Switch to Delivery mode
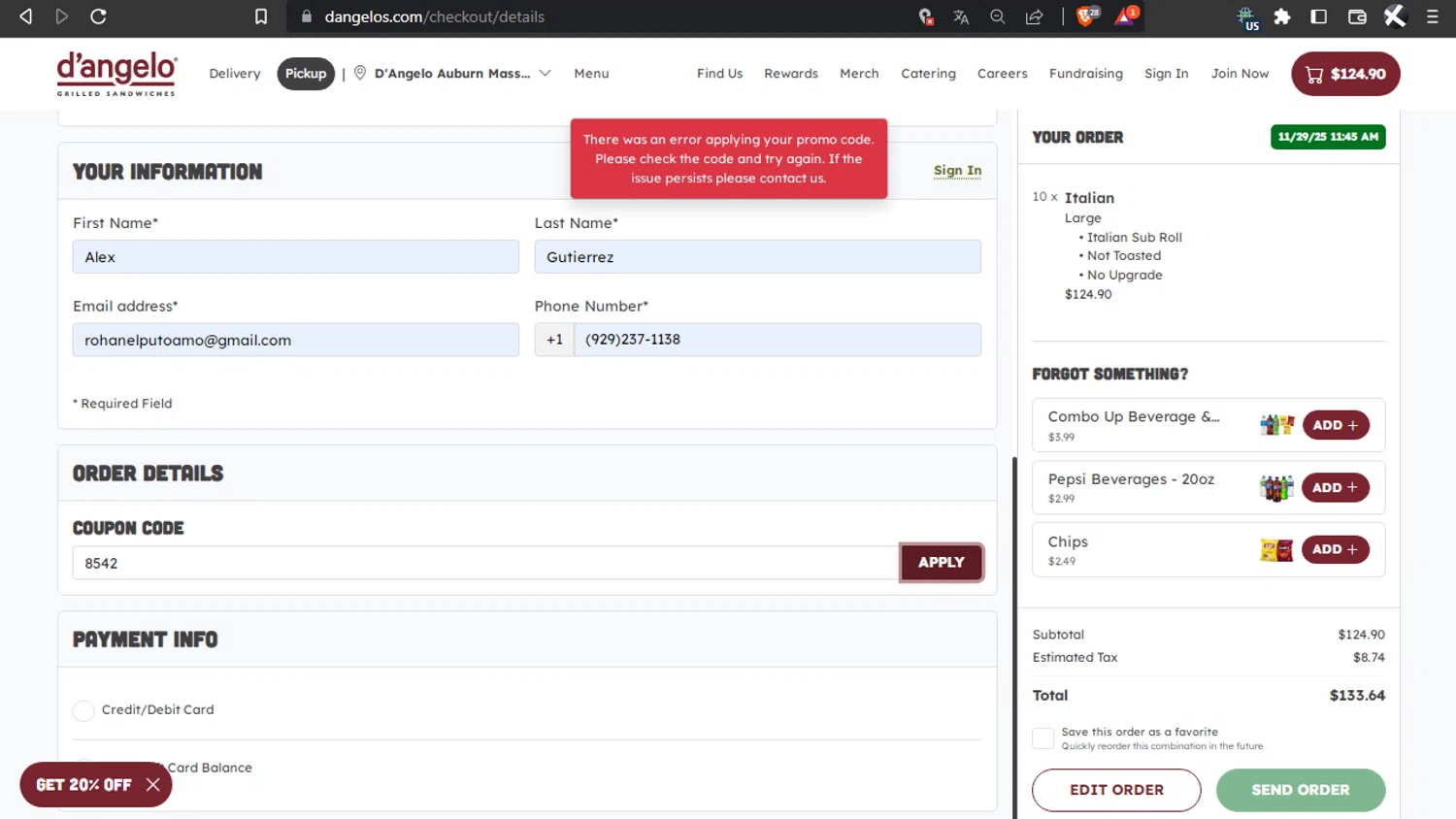The height and width of the screenshot is (819, 1456). click(235, 74)
